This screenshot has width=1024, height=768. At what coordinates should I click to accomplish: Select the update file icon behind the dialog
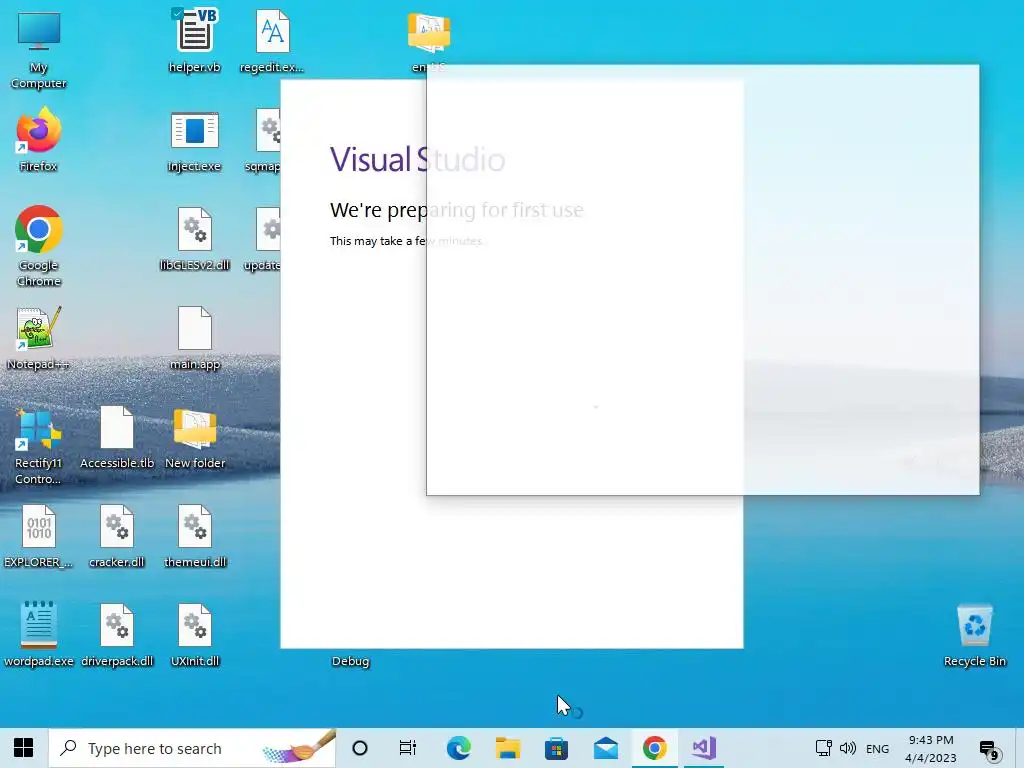click(x=263, y=239)
